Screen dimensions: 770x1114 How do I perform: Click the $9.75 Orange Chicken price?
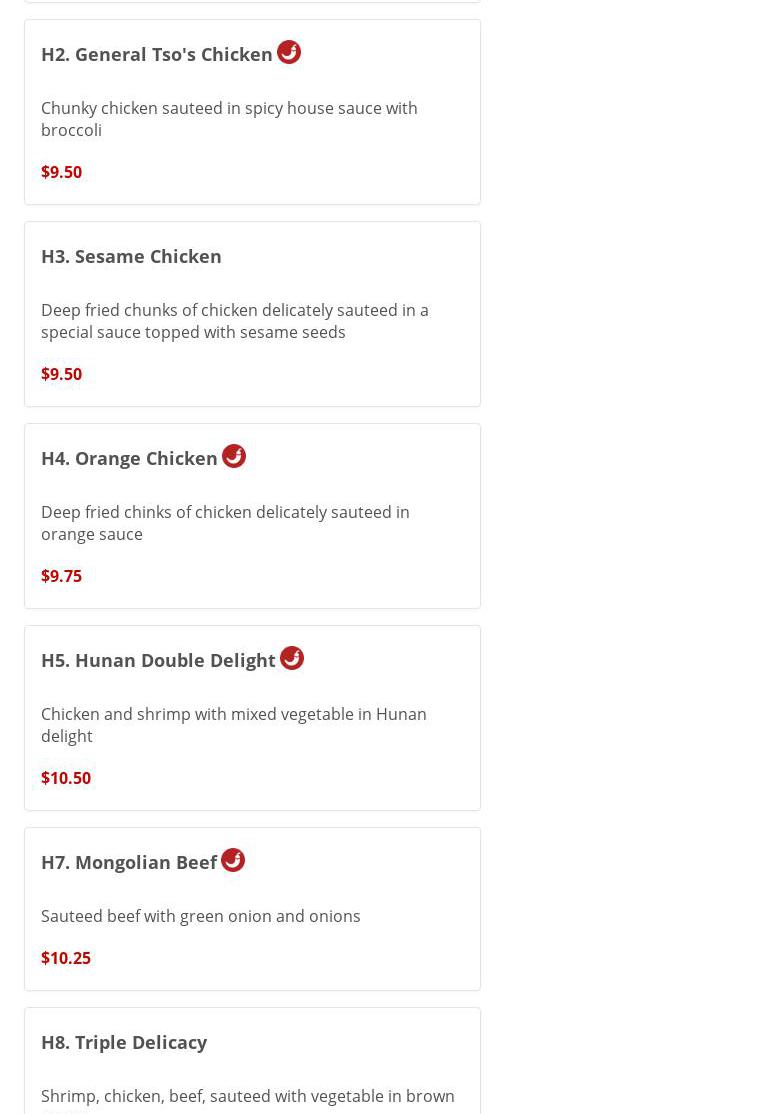click(x=61, y=576)
